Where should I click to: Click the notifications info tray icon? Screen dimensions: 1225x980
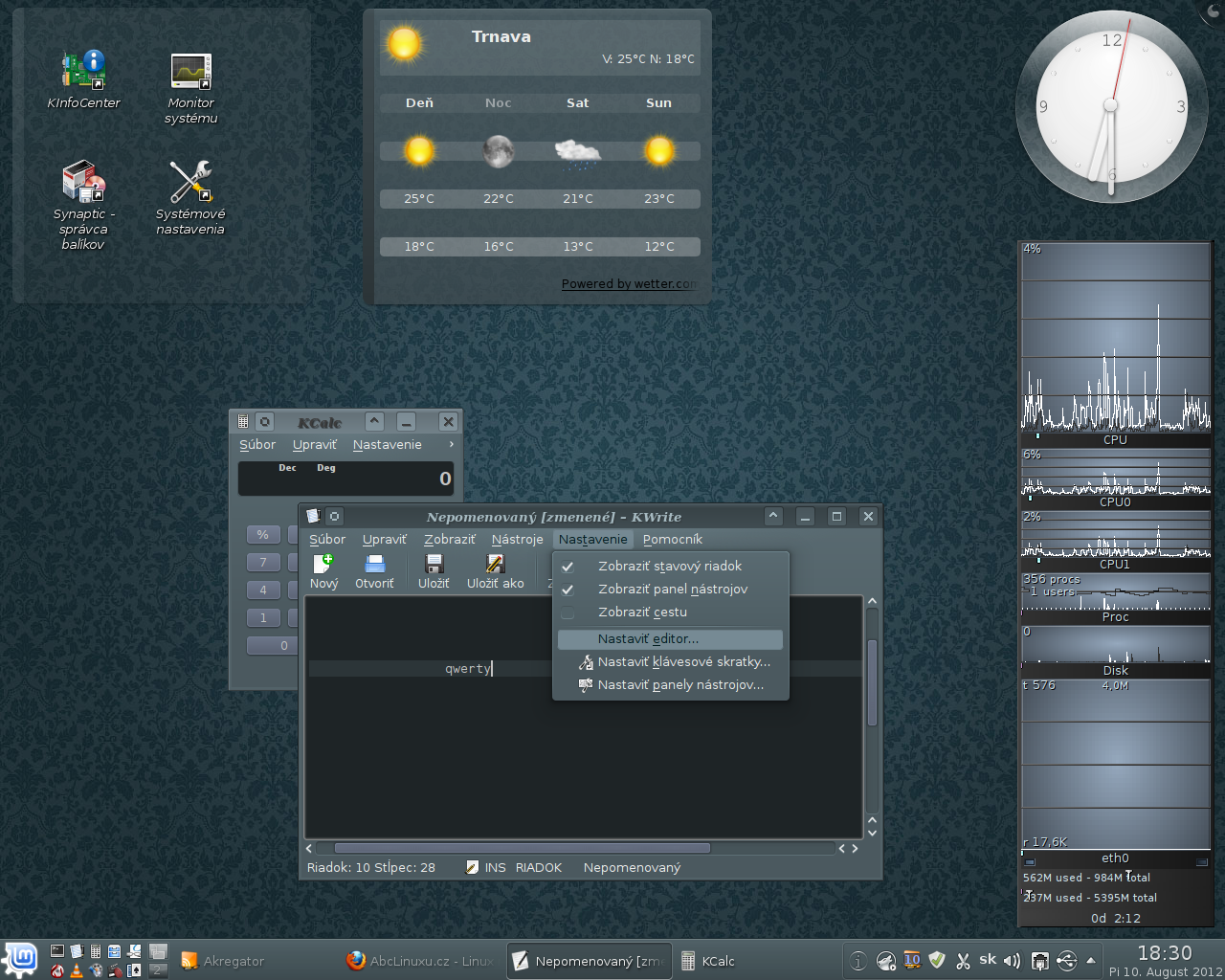858,961
